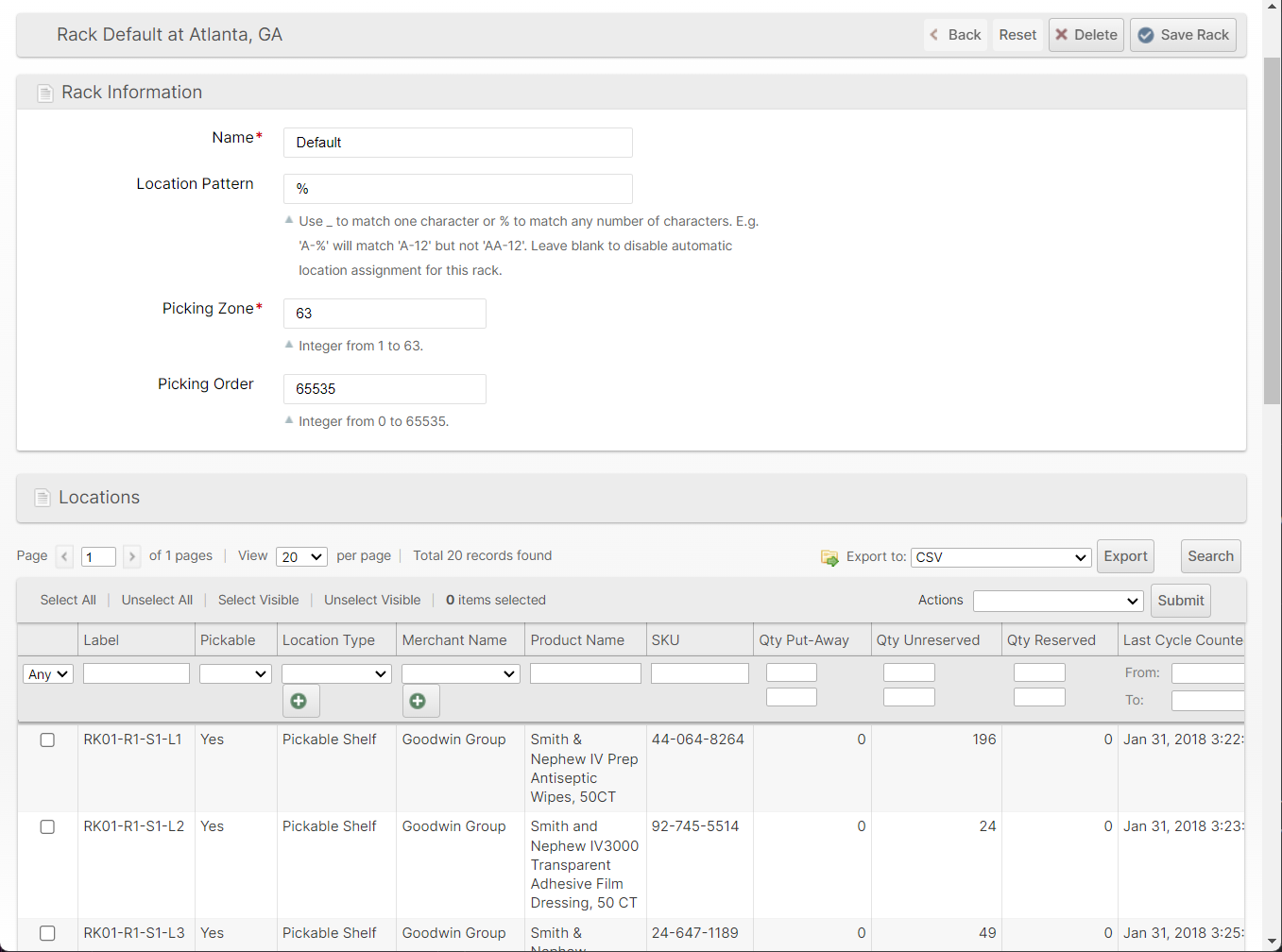
Task: Click the Delete rack button
Action: 1085,35
